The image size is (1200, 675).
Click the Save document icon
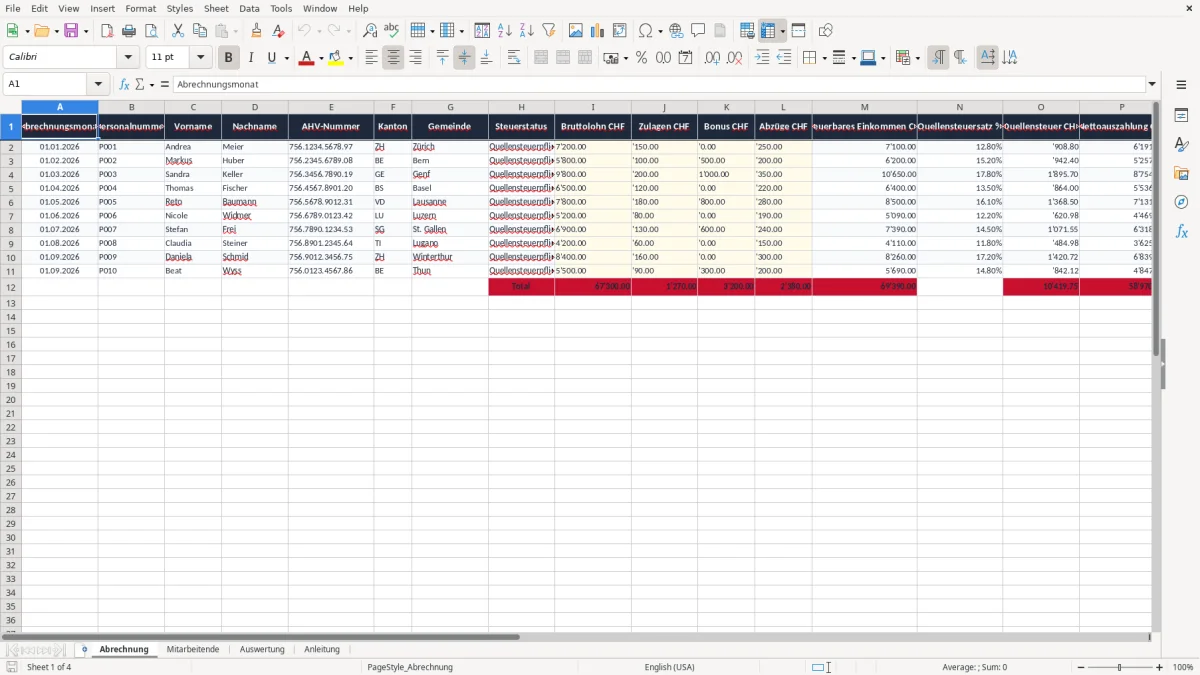pyautogui.click(x=71, y=31)
